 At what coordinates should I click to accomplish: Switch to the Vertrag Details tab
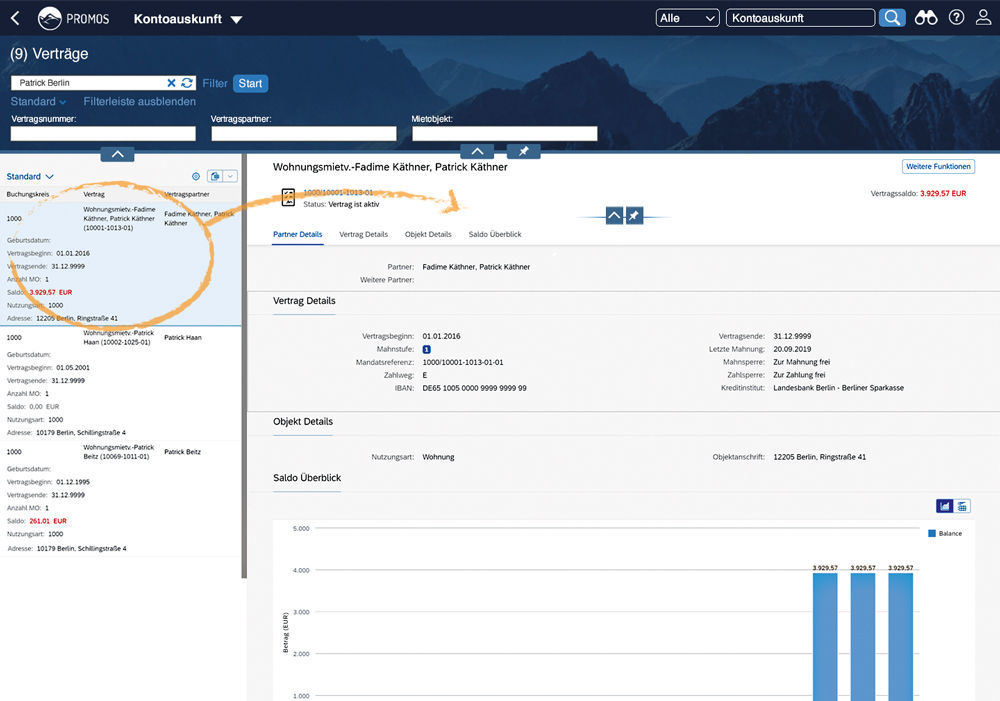click(363, 234)
